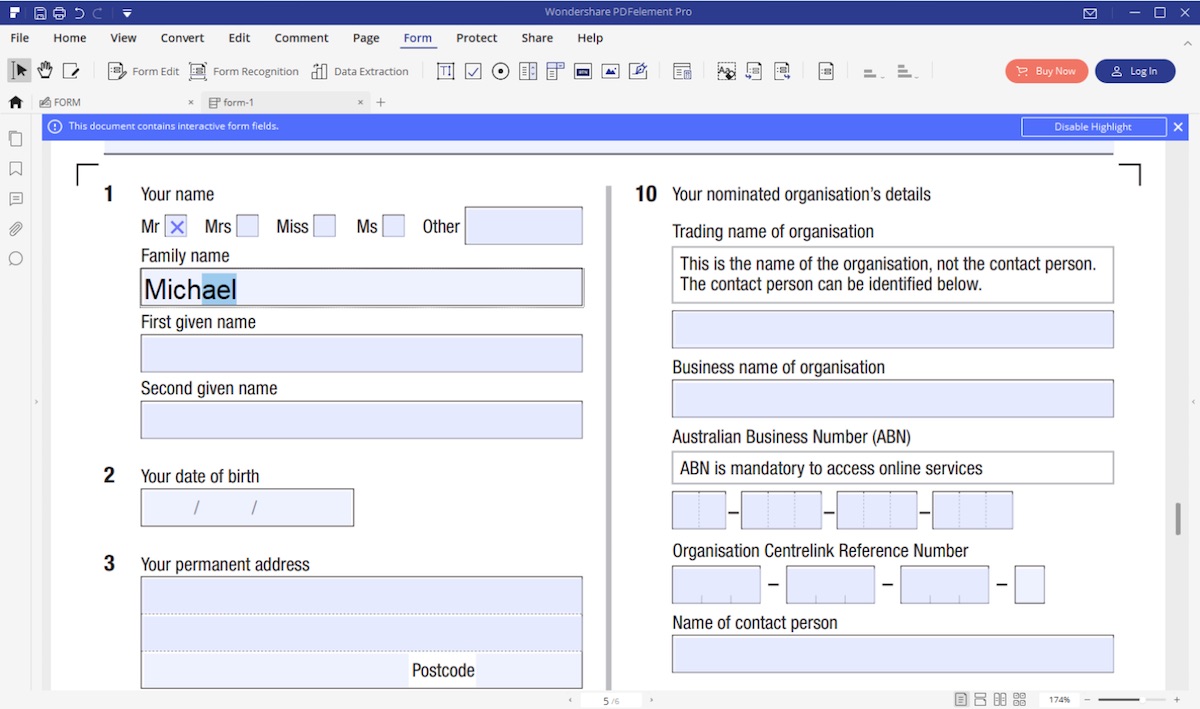Insert an Image field

(x=610, y=71)
